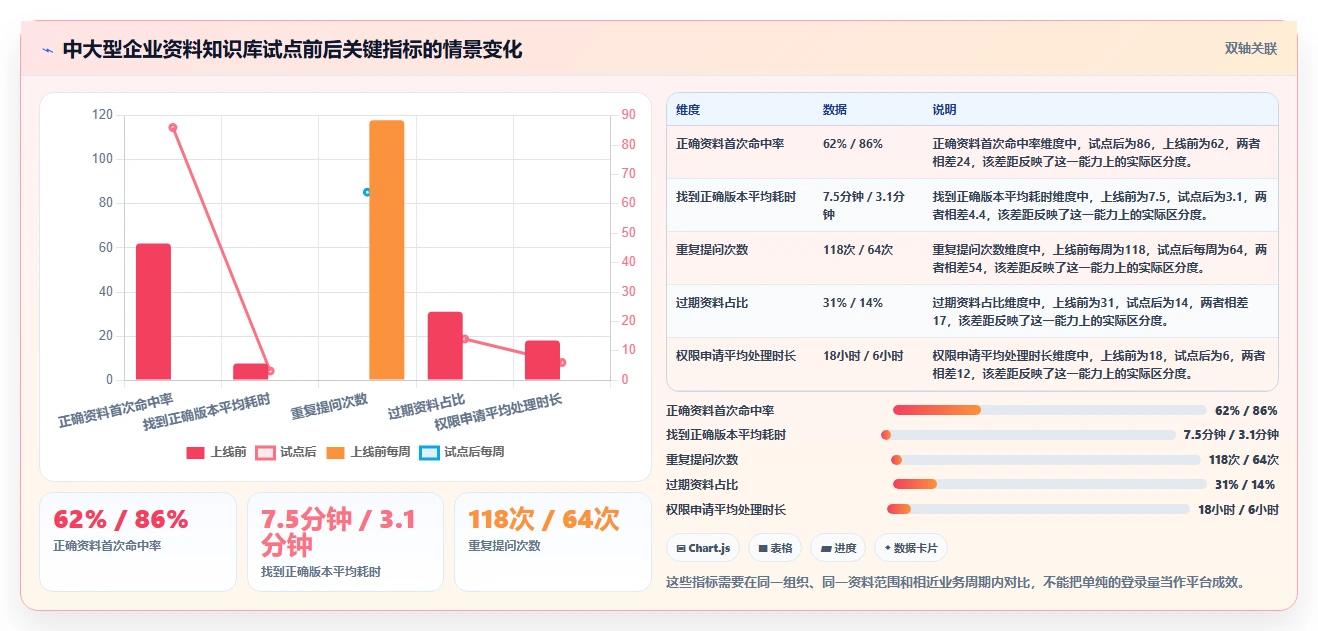Open the 7.5分钟 / 3.1分钟 metric card
This screenshot has width=1318, height=631.
(345, 541)
